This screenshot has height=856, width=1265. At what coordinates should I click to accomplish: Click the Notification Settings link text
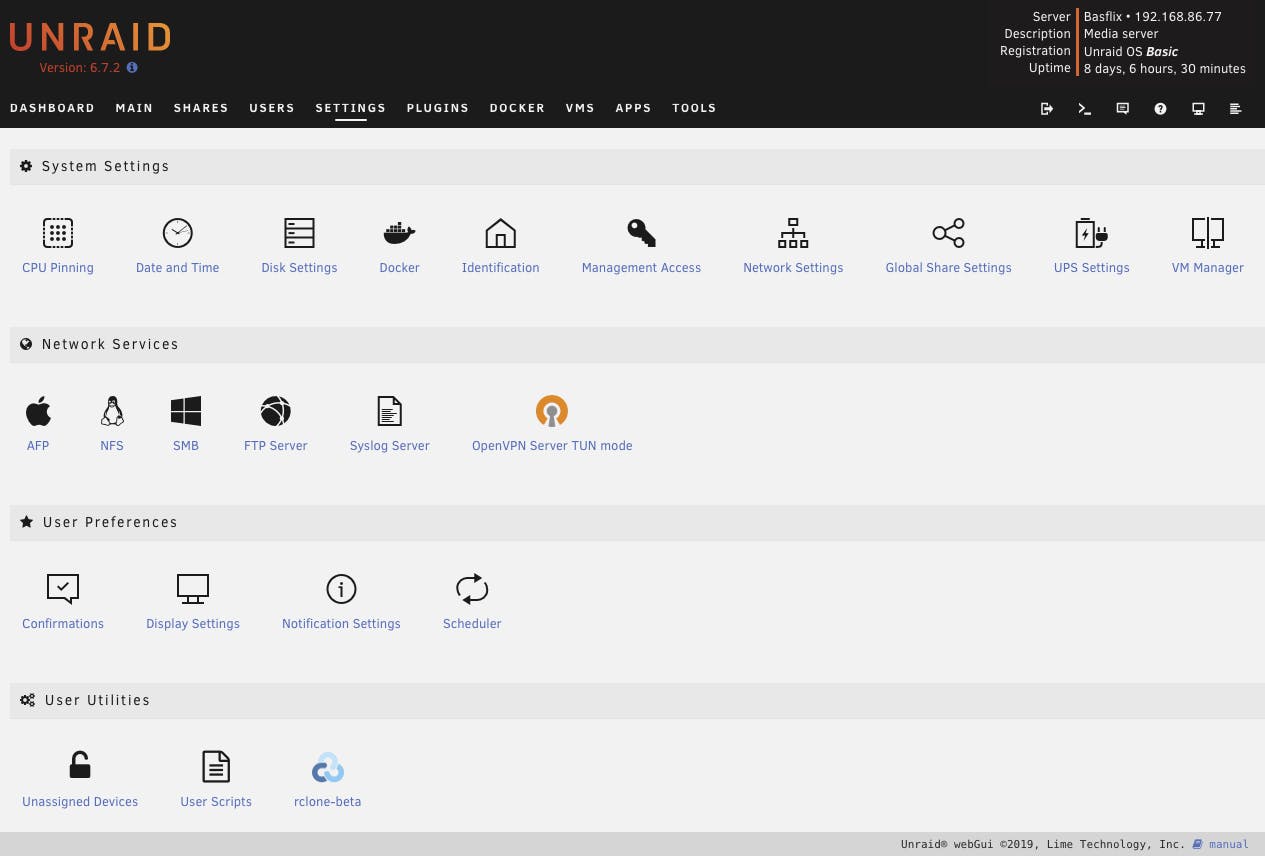tap(341, 624)
